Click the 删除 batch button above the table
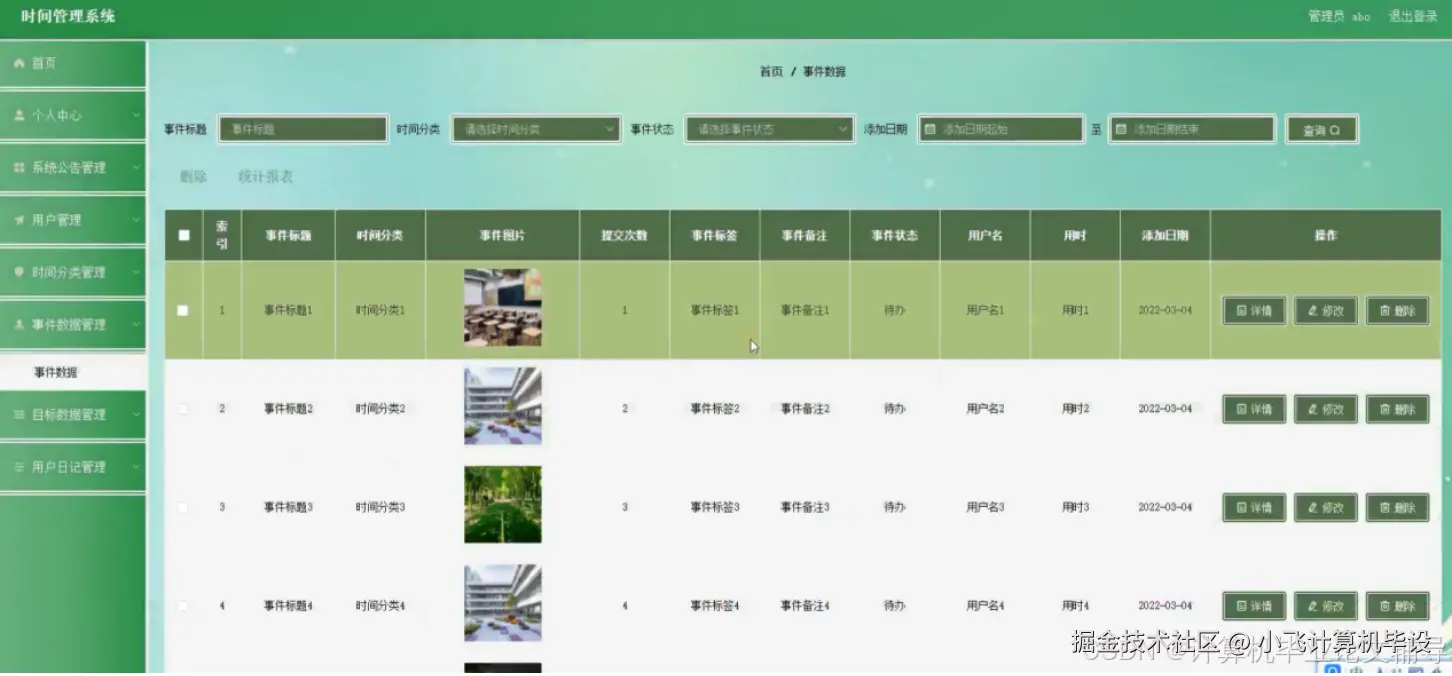Screen dimensions: 1452x676 (x=193, y=177)
